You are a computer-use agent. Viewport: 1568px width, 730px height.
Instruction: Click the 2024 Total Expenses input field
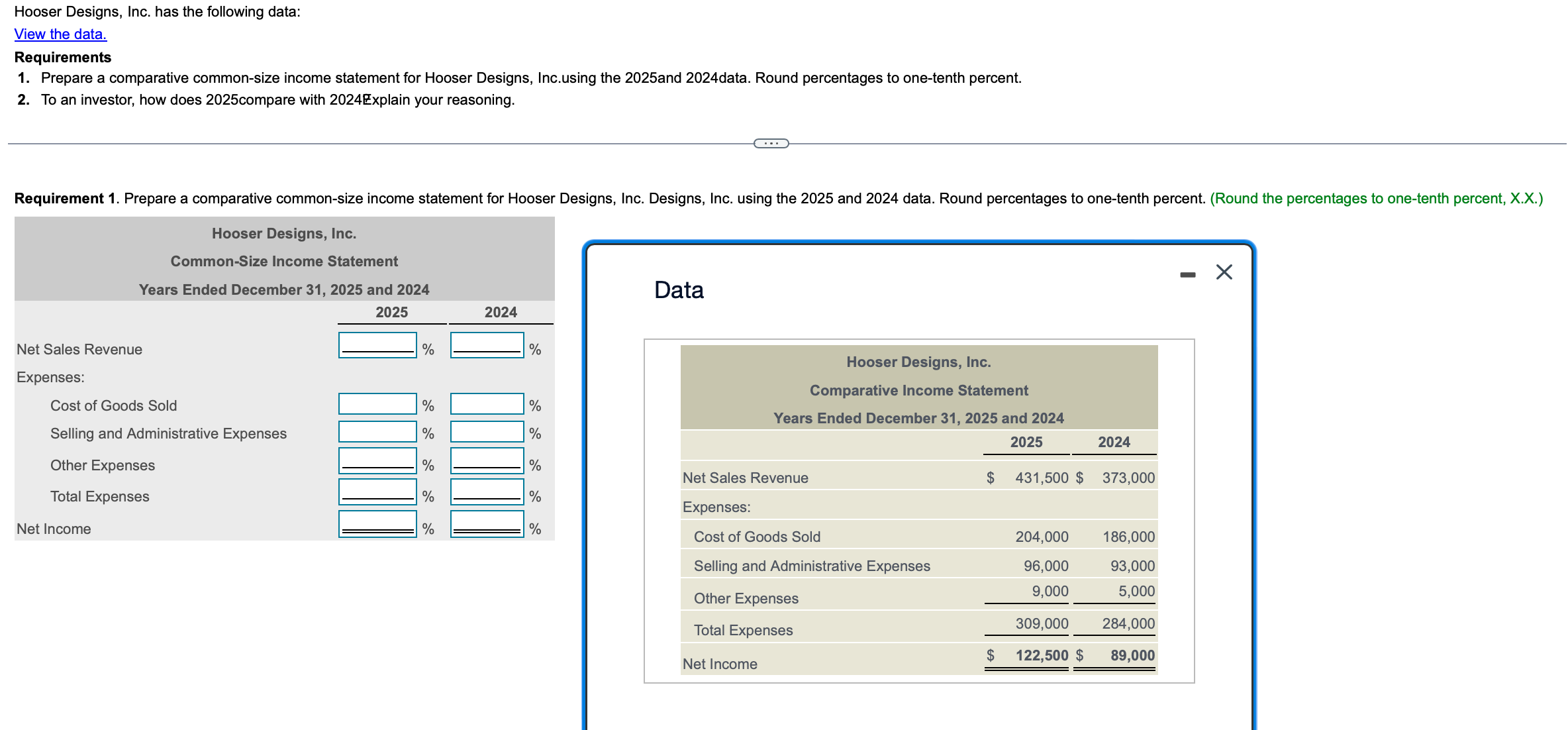(486, 493)
